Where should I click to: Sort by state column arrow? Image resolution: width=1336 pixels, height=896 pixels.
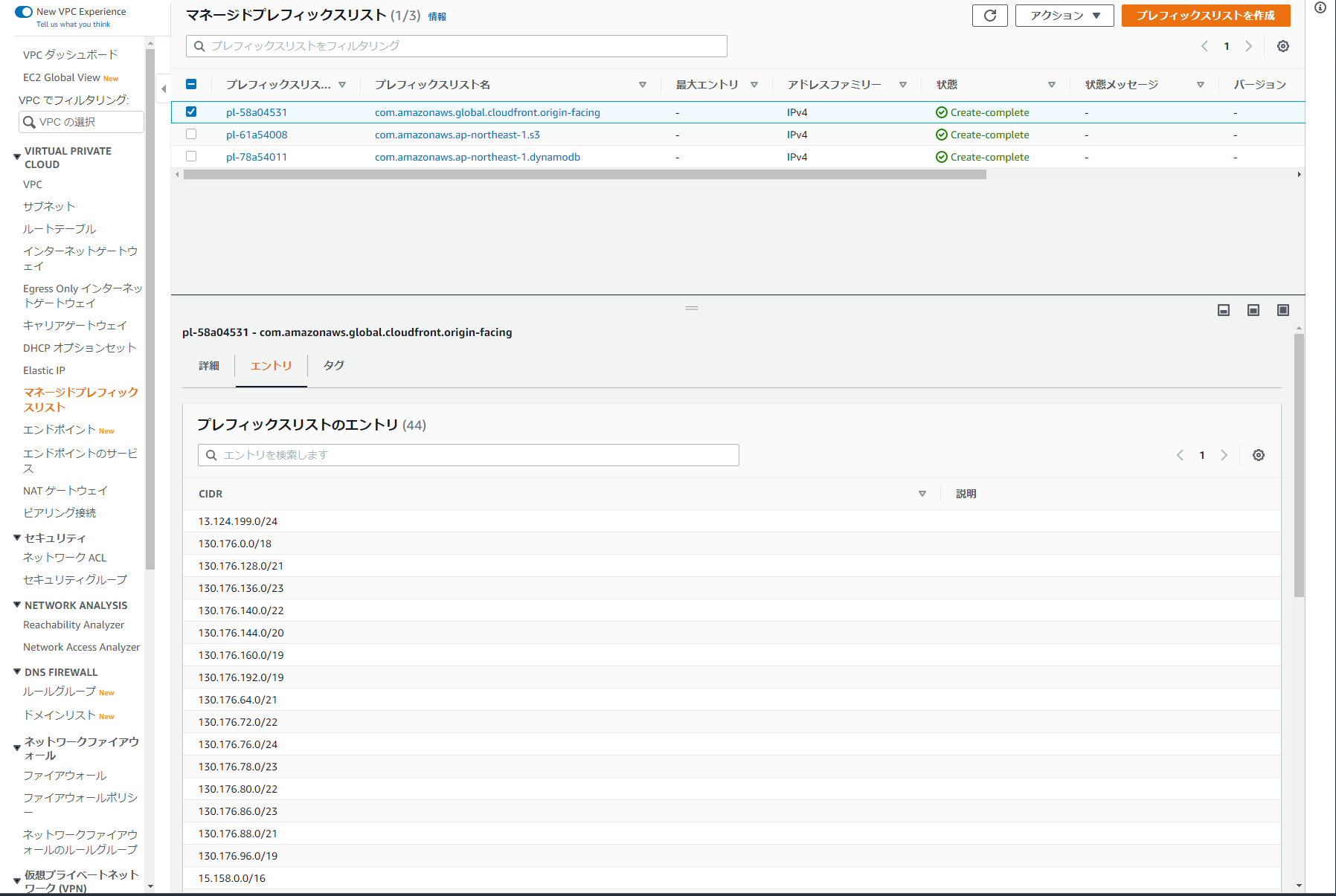pyautogui.click(x=1052, y=85)
